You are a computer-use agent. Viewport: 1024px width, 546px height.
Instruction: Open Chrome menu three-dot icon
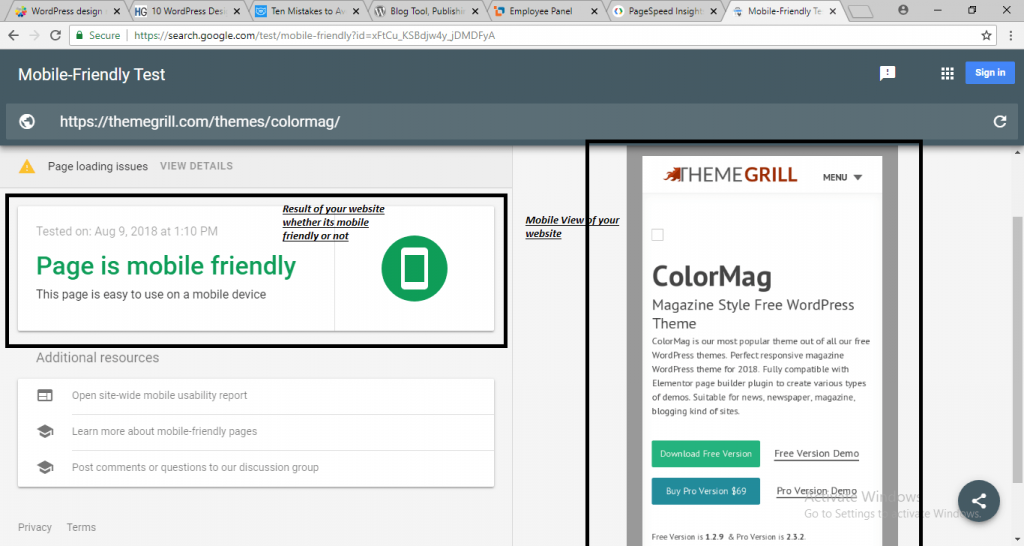coord(1011,35)
